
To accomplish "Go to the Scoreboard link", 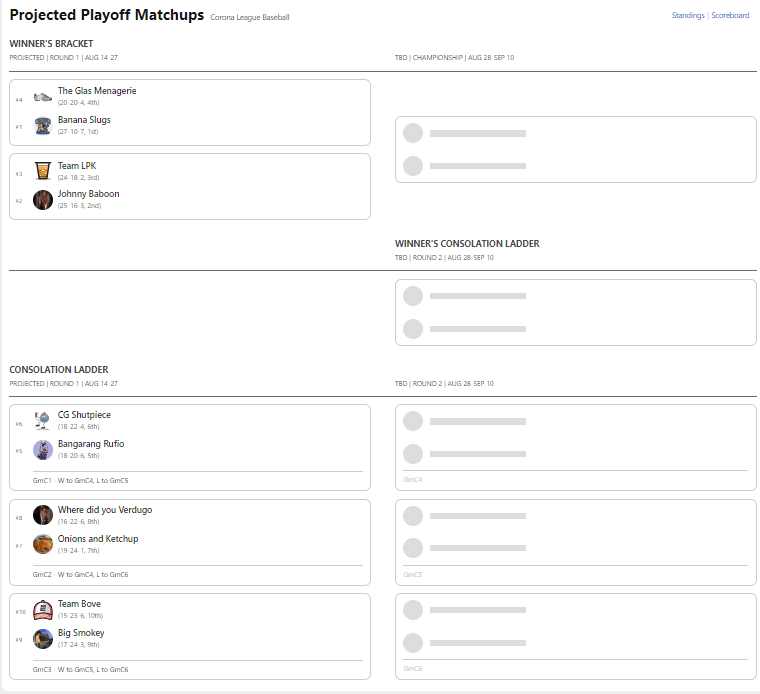I will [730, 16].
